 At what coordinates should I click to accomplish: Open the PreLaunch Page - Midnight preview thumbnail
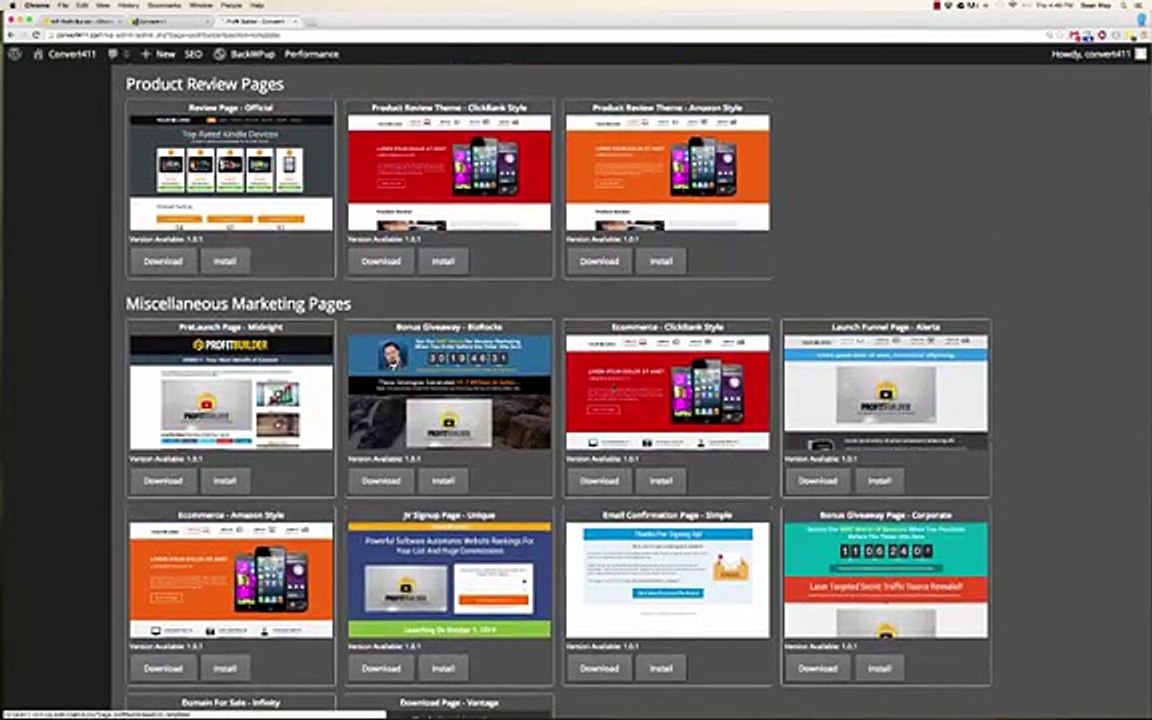pyautogui.click(x=231, y=392)
